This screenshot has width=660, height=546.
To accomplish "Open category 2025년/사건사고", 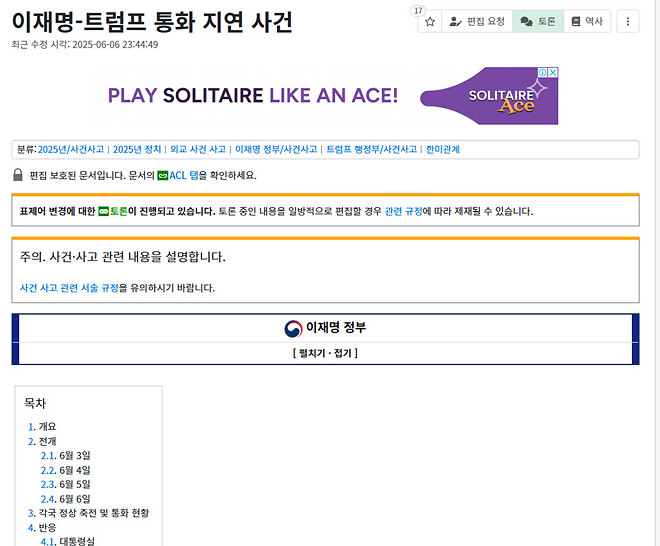I will pyautogui.click(x=71, y=149).
